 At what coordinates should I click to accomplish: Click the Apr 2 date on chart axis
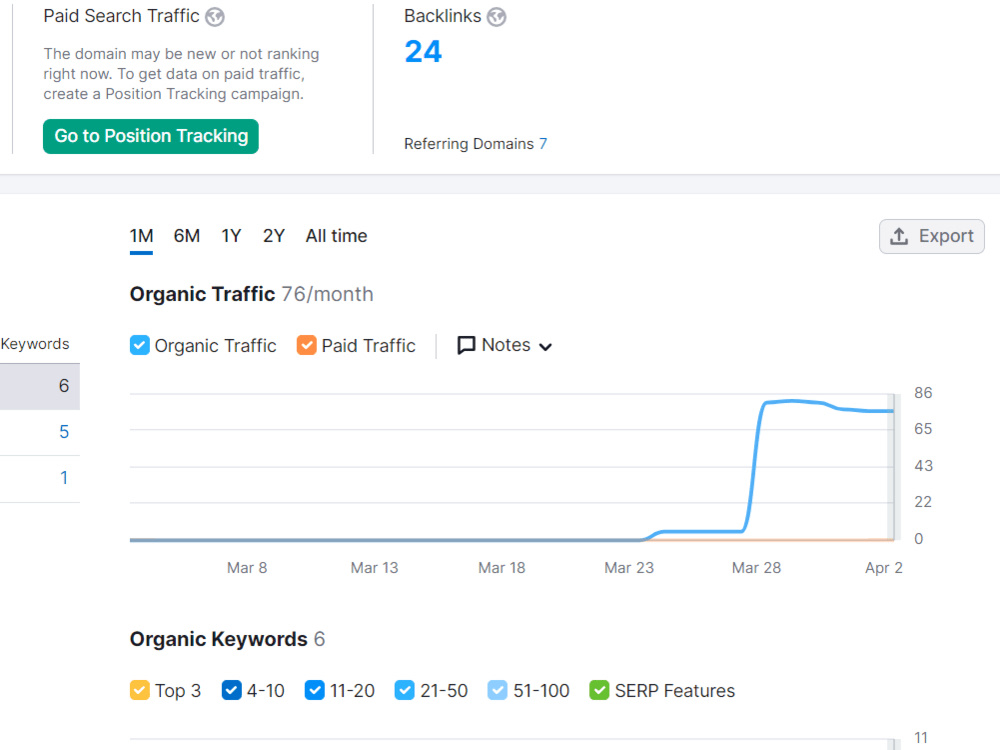pos(884,568)
